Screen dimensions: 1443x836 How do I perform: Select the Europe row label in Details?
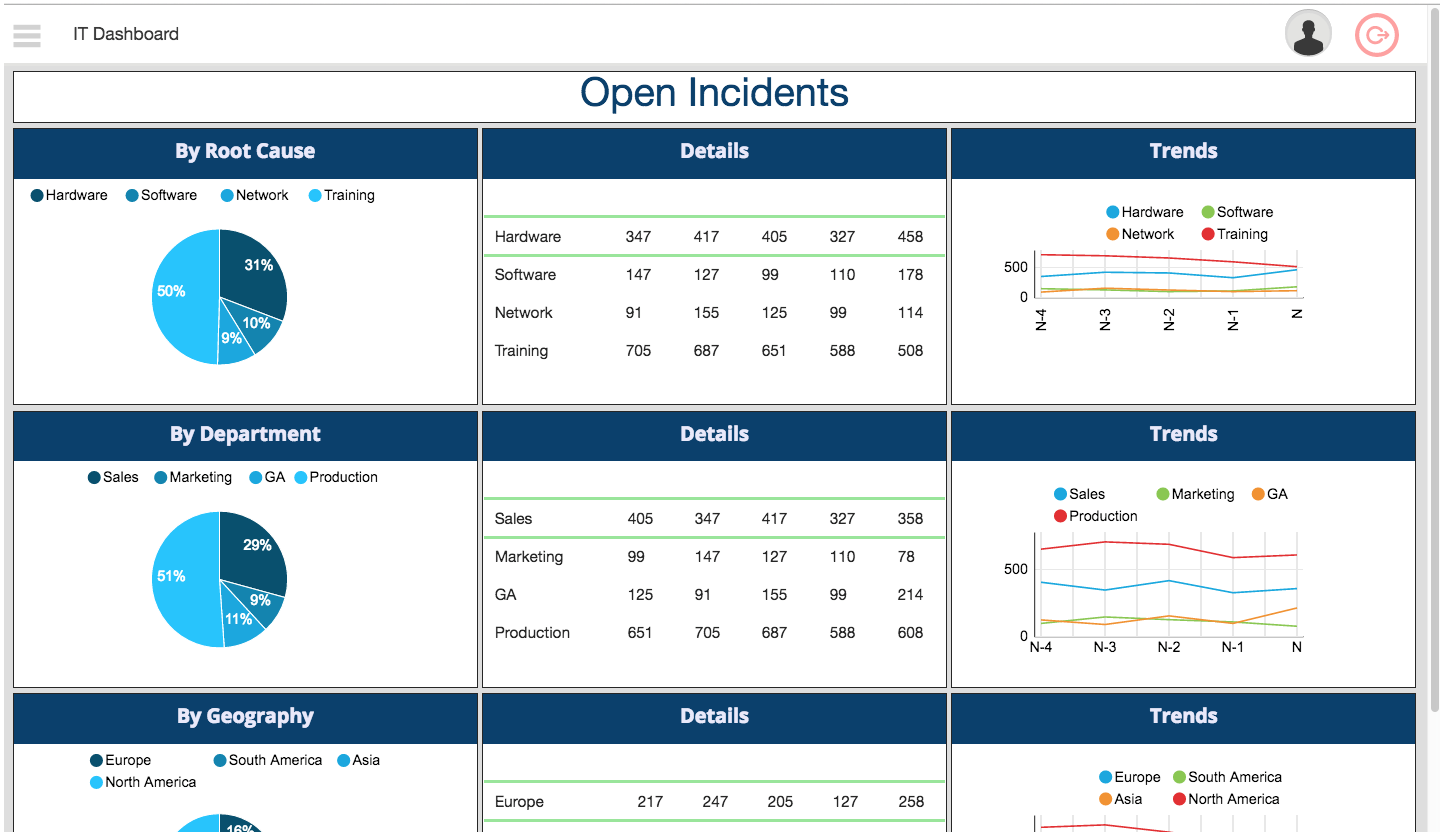tap(519, 802)
